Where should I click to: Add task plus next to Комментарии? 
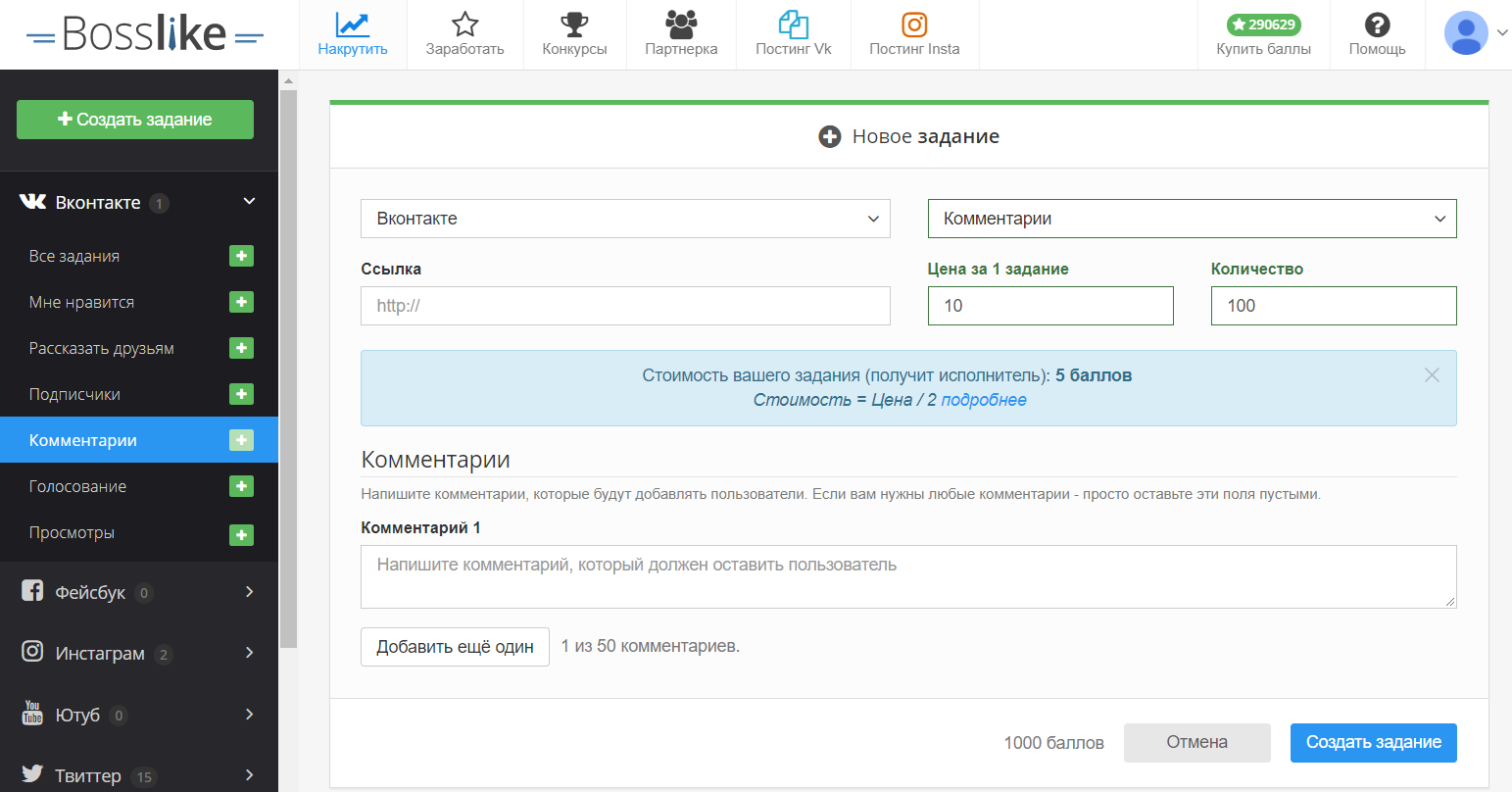pos(241,440)
